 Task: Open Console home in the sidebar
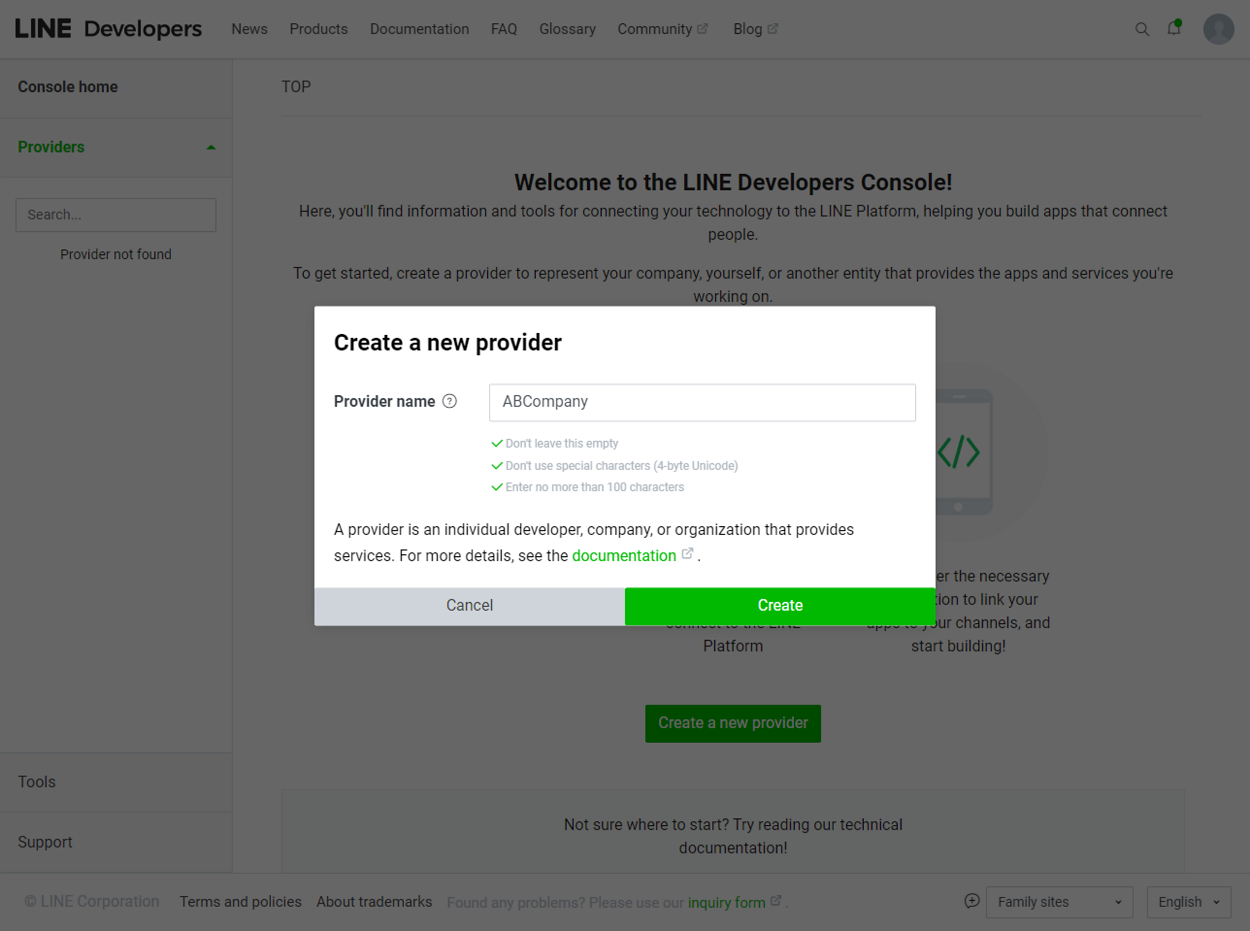68,87
